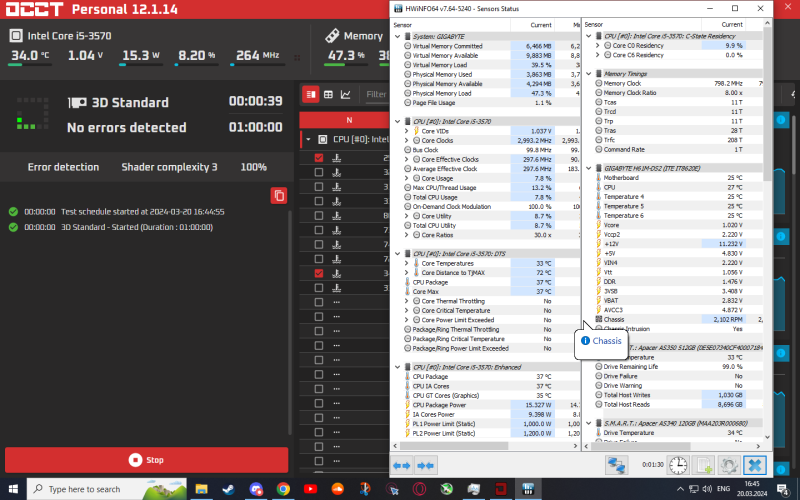Click the HWiNFO network remote icon

(x=616, y=465)
